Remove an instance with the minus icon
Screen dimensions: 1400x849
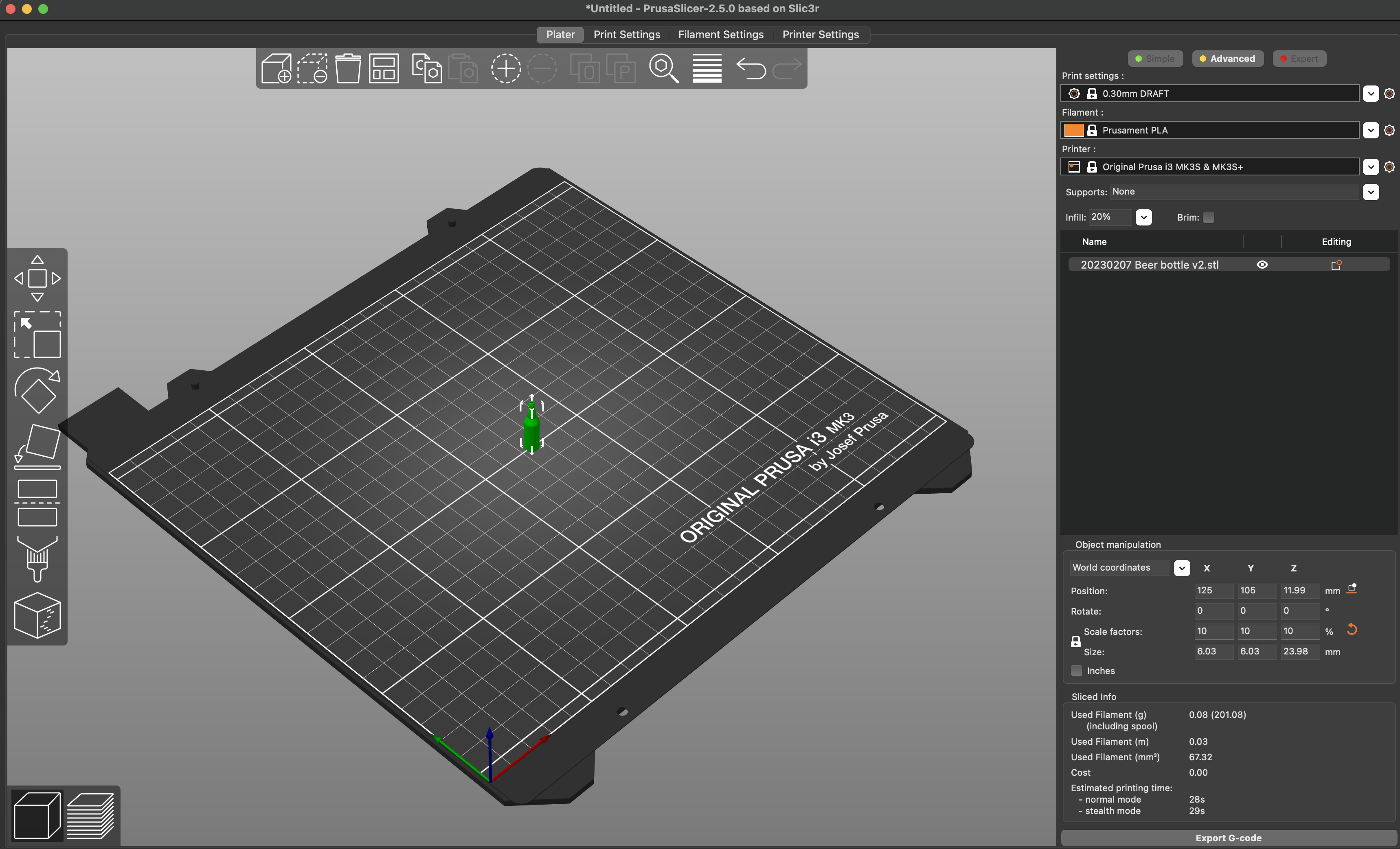542,69
